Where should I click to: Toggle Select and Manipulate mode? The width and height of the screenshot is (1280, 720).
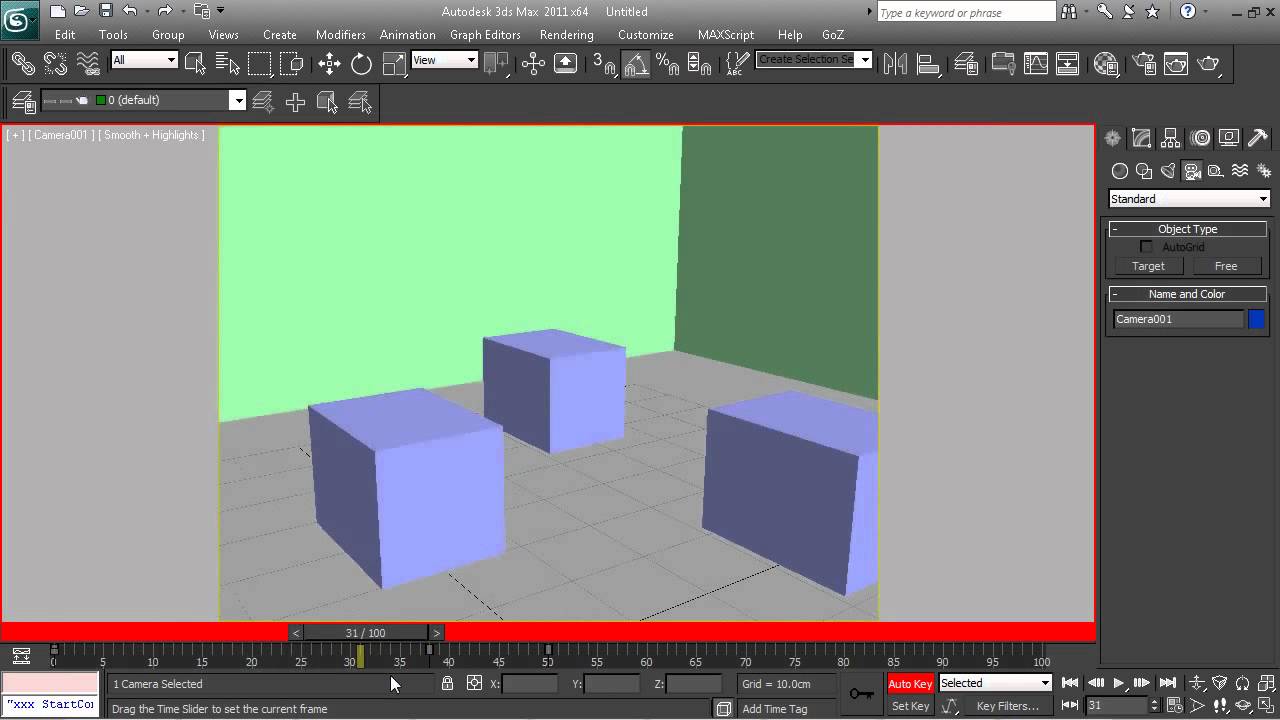[x=533, y=64]
